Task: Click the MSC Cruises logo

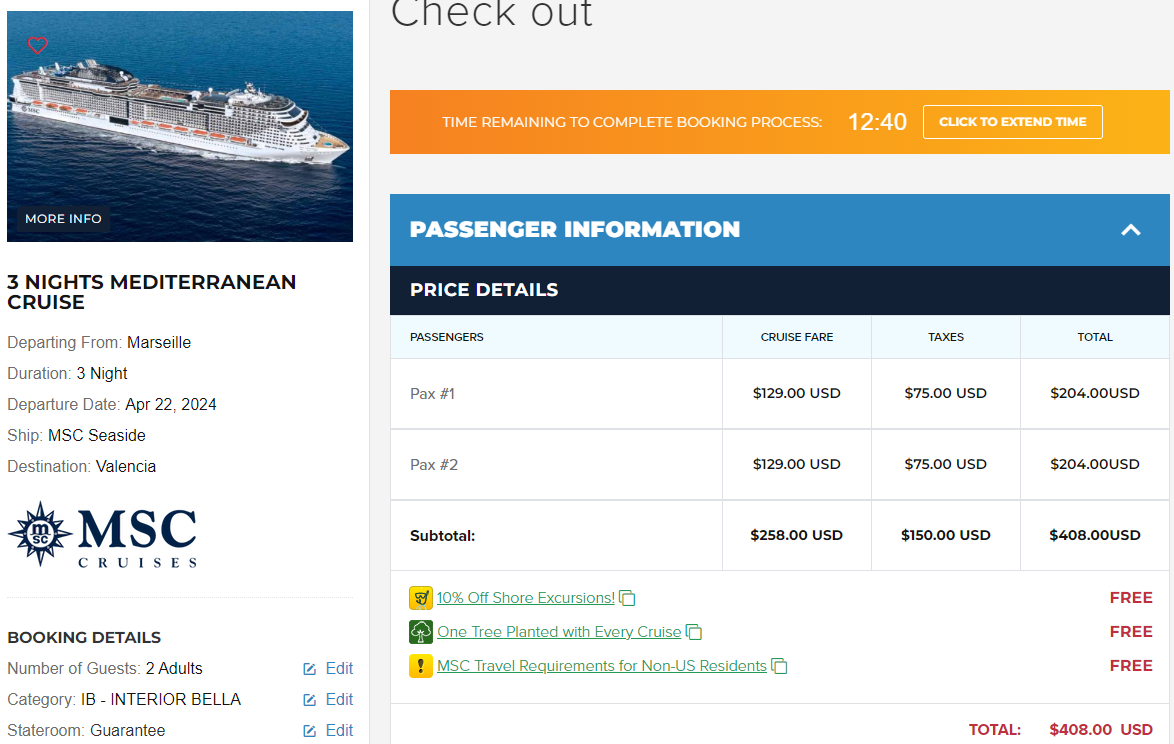Action: click(103, 534)
